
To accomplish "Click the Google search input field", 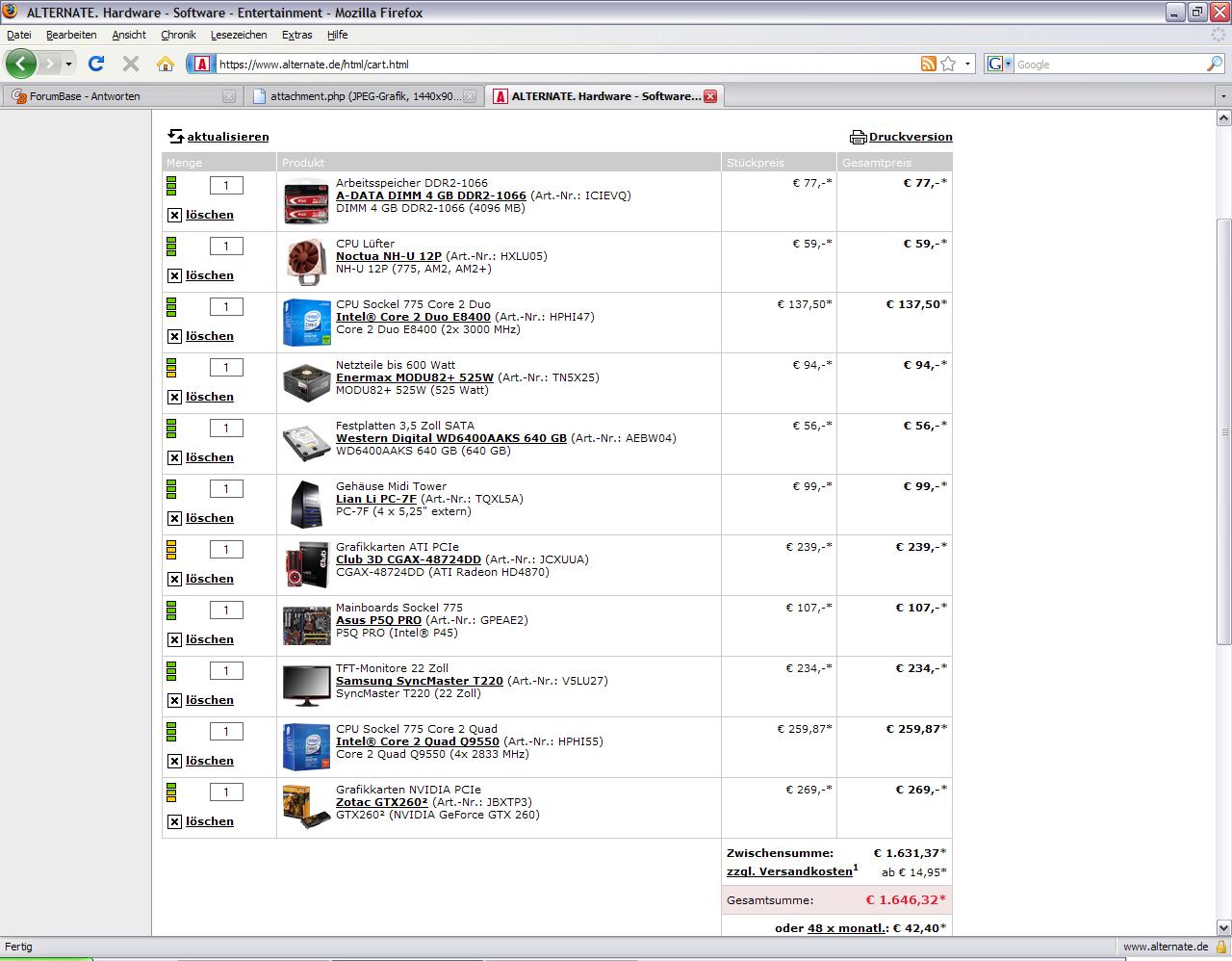I will [x=1109, y=65].
